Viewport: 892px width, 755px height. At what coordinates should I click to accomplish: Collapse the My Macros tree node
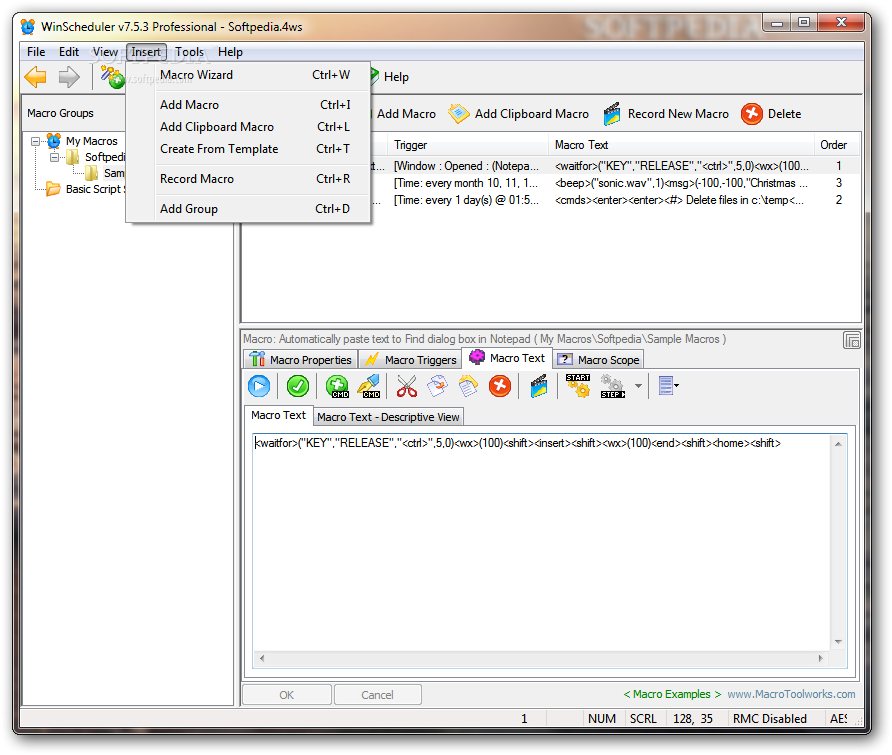tap(35, 141)
